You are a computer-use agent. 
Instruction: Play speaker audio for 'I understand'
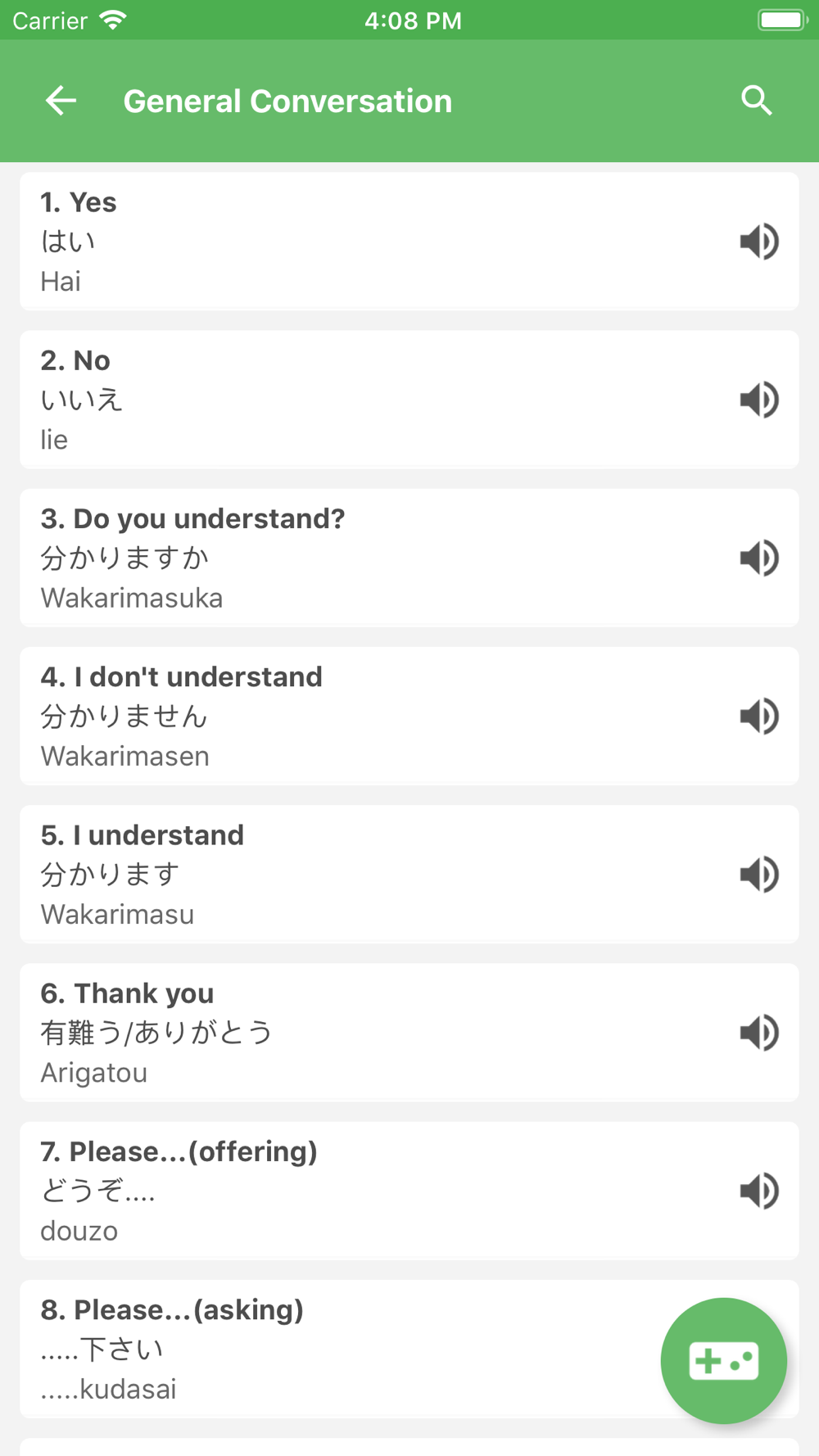pyautogui.click(x=758, y=875)
